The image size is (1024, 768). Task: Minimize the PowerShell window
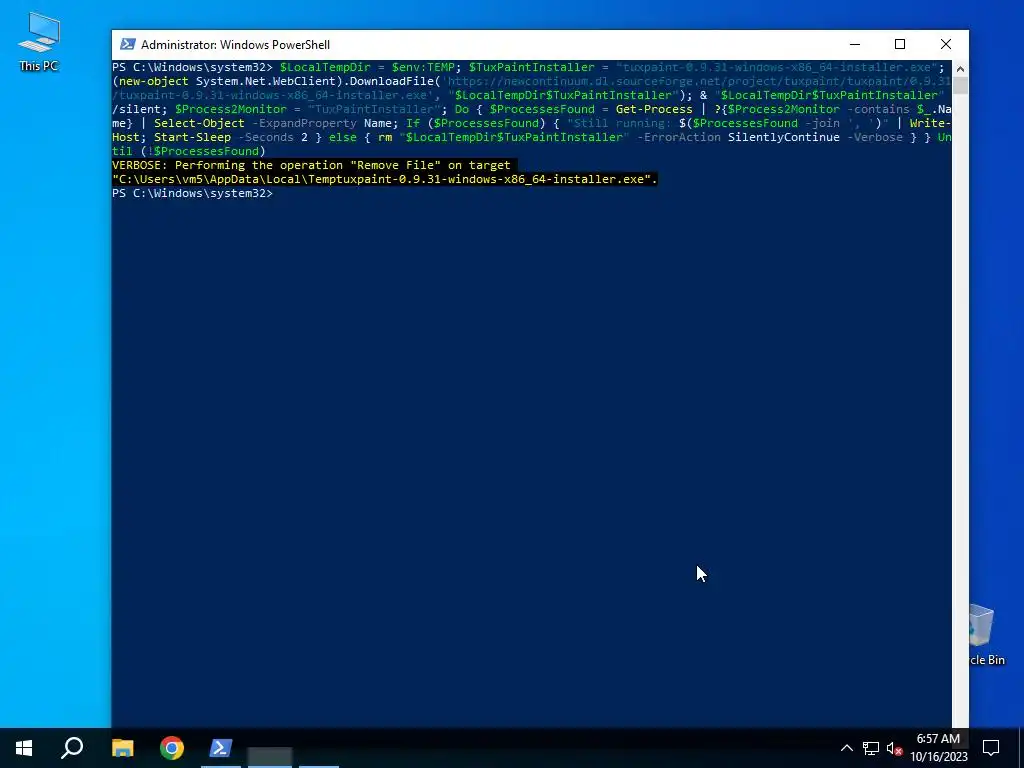(x=855, y=44)
